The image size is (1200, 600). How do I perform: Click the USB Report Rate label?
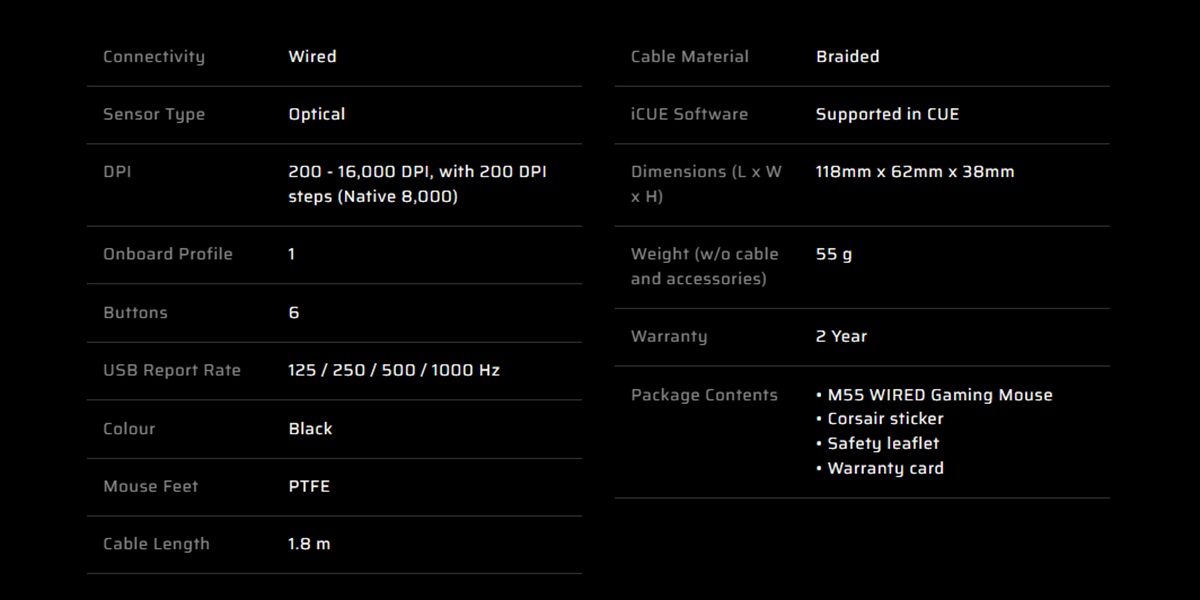click(172, 371)
